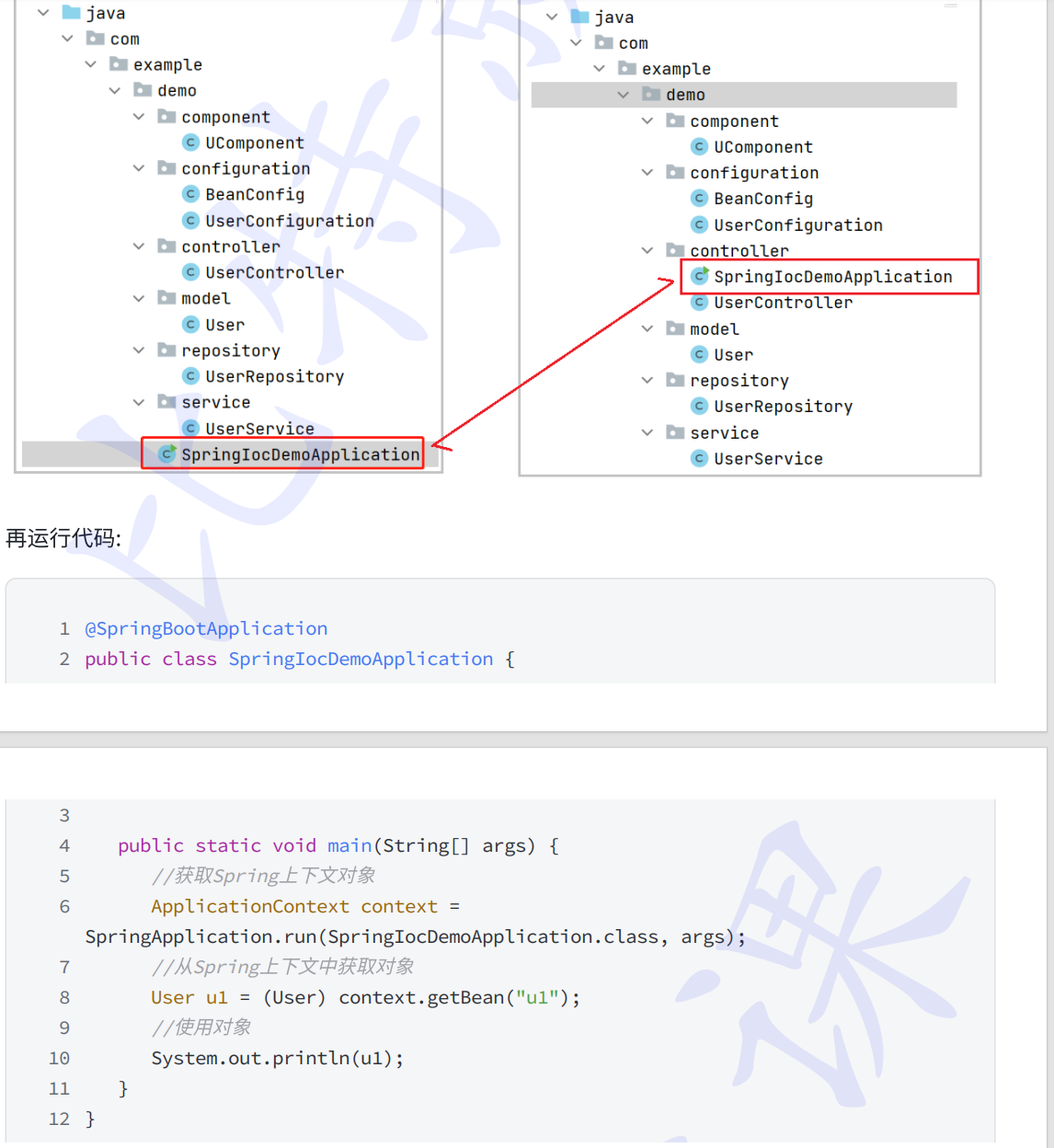Screen dimensions: 1054x1148
Task: Click 'ApplicationContext context =' code line
Action: click(x=305, y=906)
